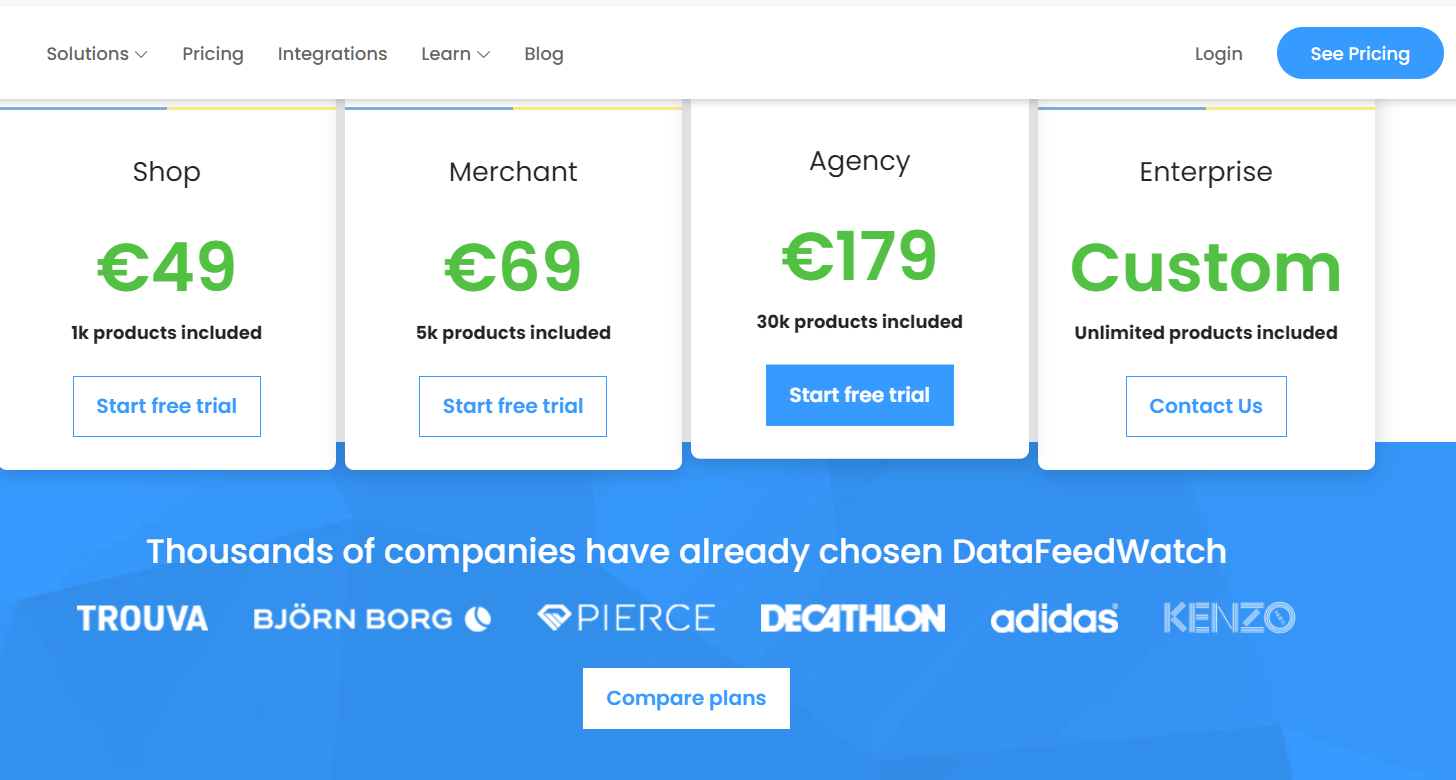Open the Integrations menu item

click(x=332, y=54)
